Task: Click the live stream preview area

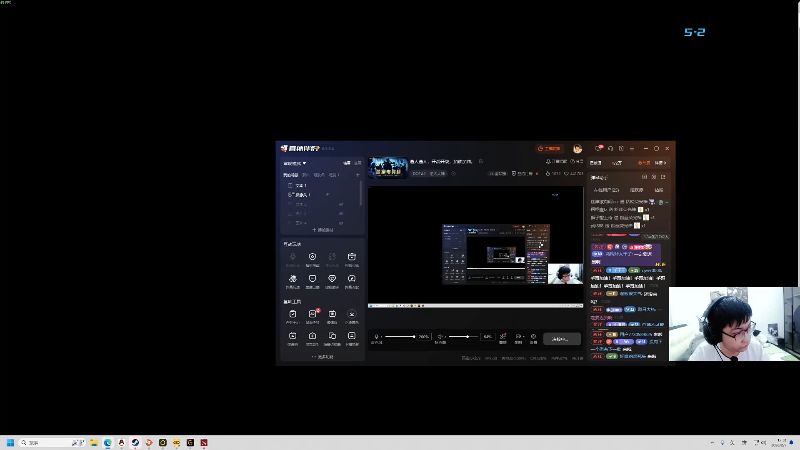Action: 476,247
